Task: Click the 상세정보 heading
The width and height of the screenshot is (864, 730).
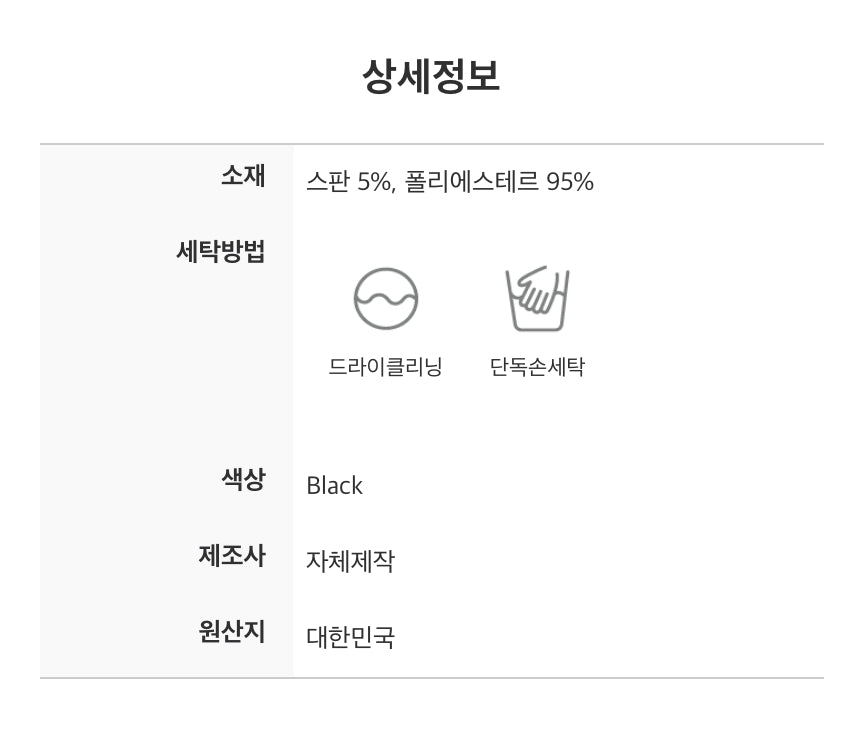Action: click(431, 76)
